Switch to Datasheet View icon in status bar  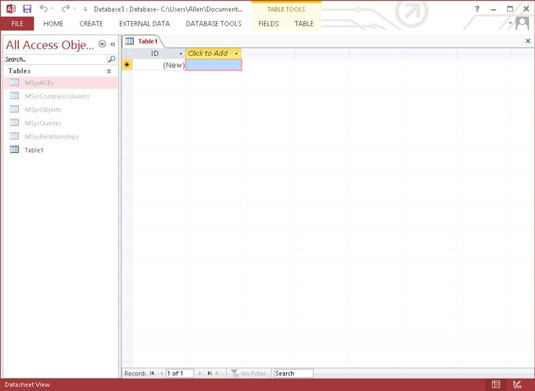click(x=496, y=385)
